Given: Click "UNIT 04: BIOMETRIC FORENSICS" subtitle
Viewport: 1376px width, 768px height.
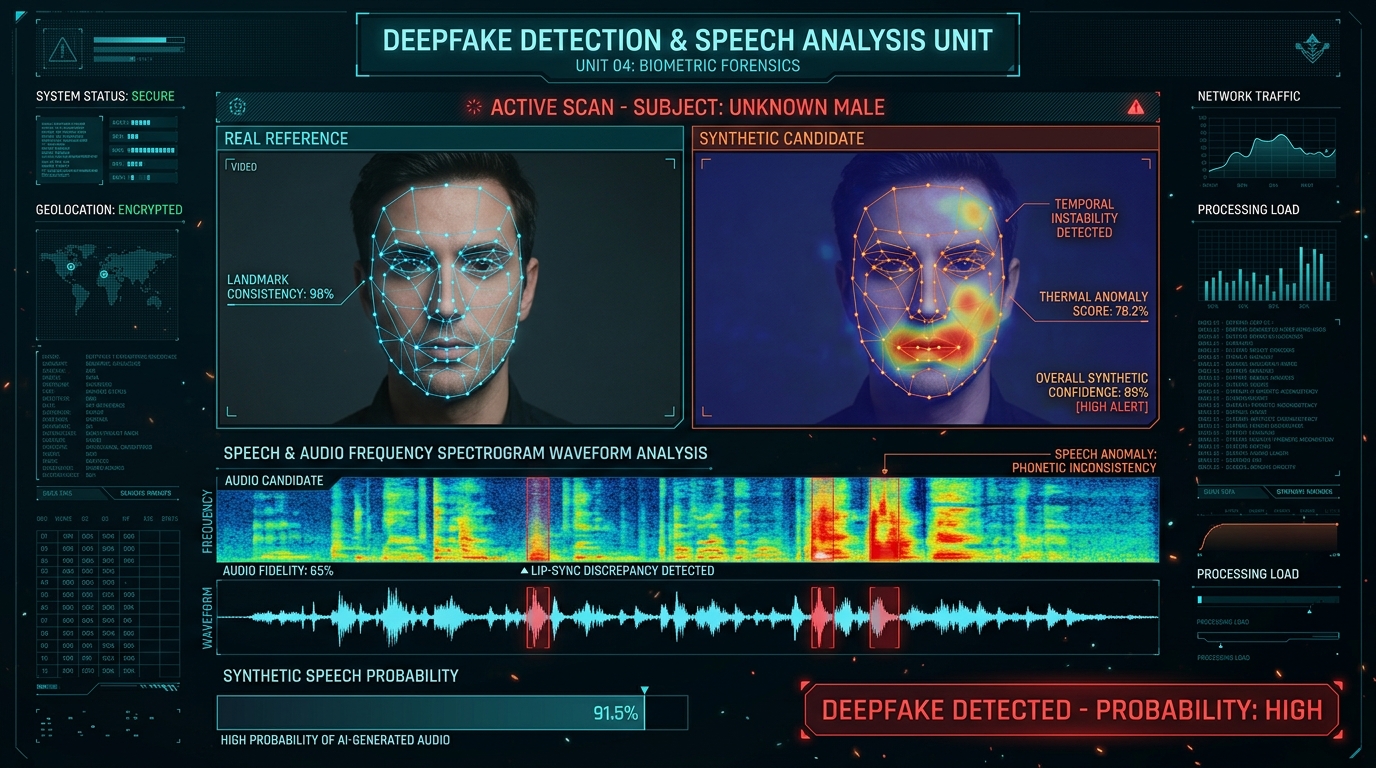Looking at the screenshot, I should click(x=688, y=66).
